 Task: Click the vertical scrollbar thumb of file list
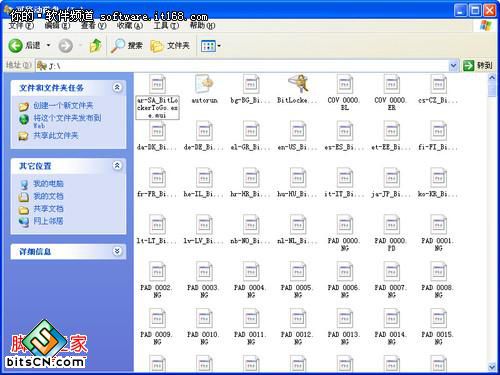[492, 90]
